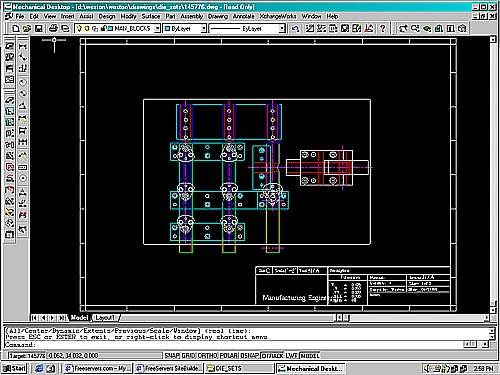500x375 pixels.
Task: Click the New drawing icon
Action: (15, 29)
